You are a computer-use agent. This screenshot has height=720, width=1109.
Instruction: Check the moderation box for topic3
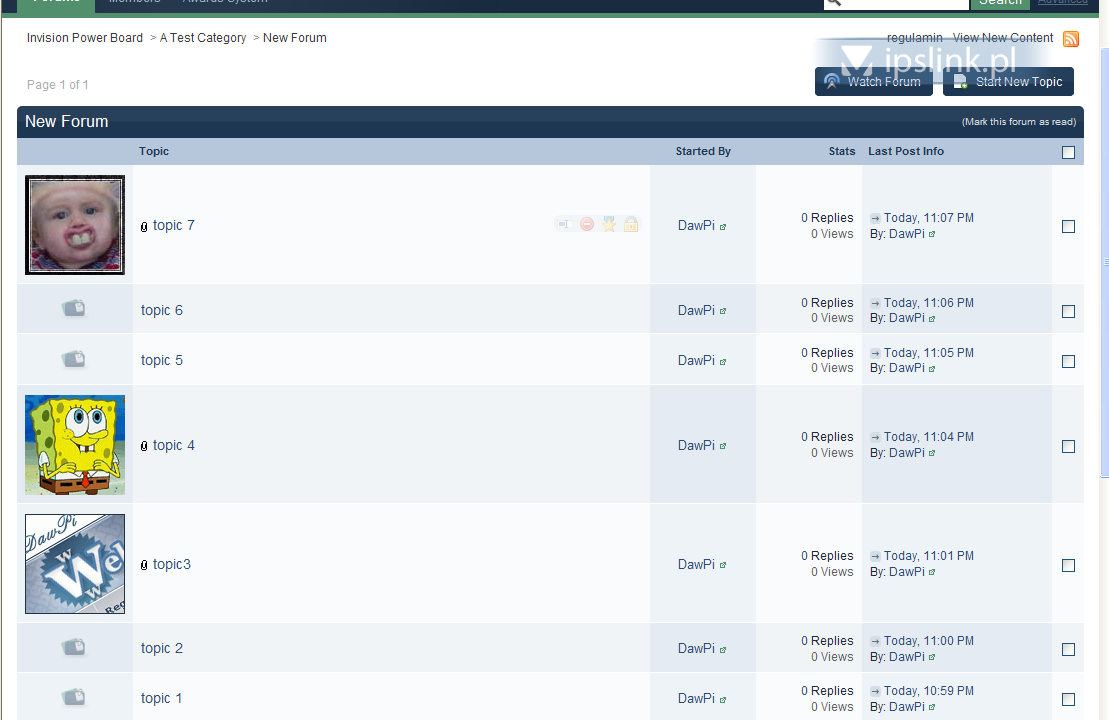point(1068,565)
